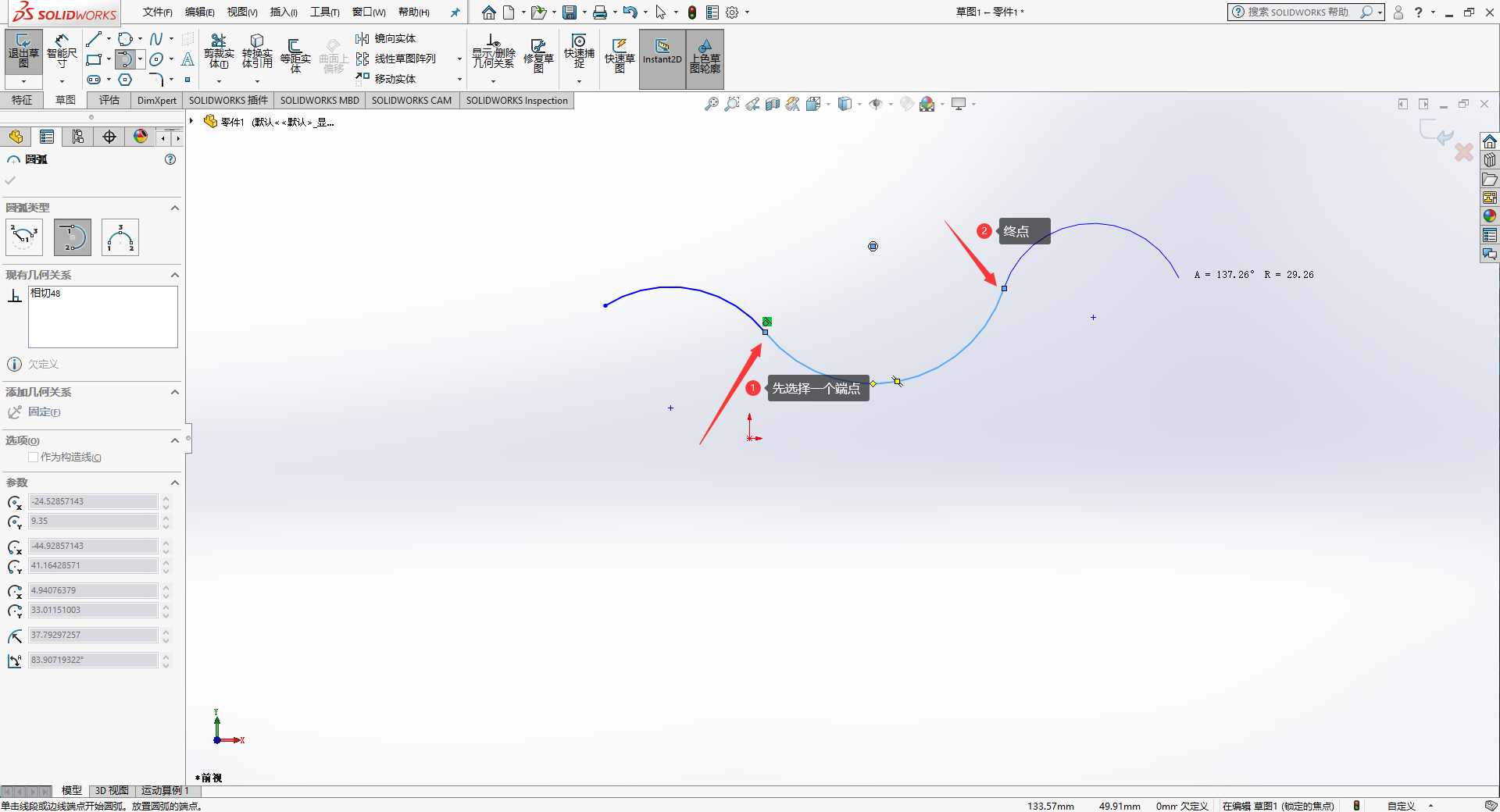
Task: Choose Centerpoint Arc type in arc panel
Action: click(24, 237)
